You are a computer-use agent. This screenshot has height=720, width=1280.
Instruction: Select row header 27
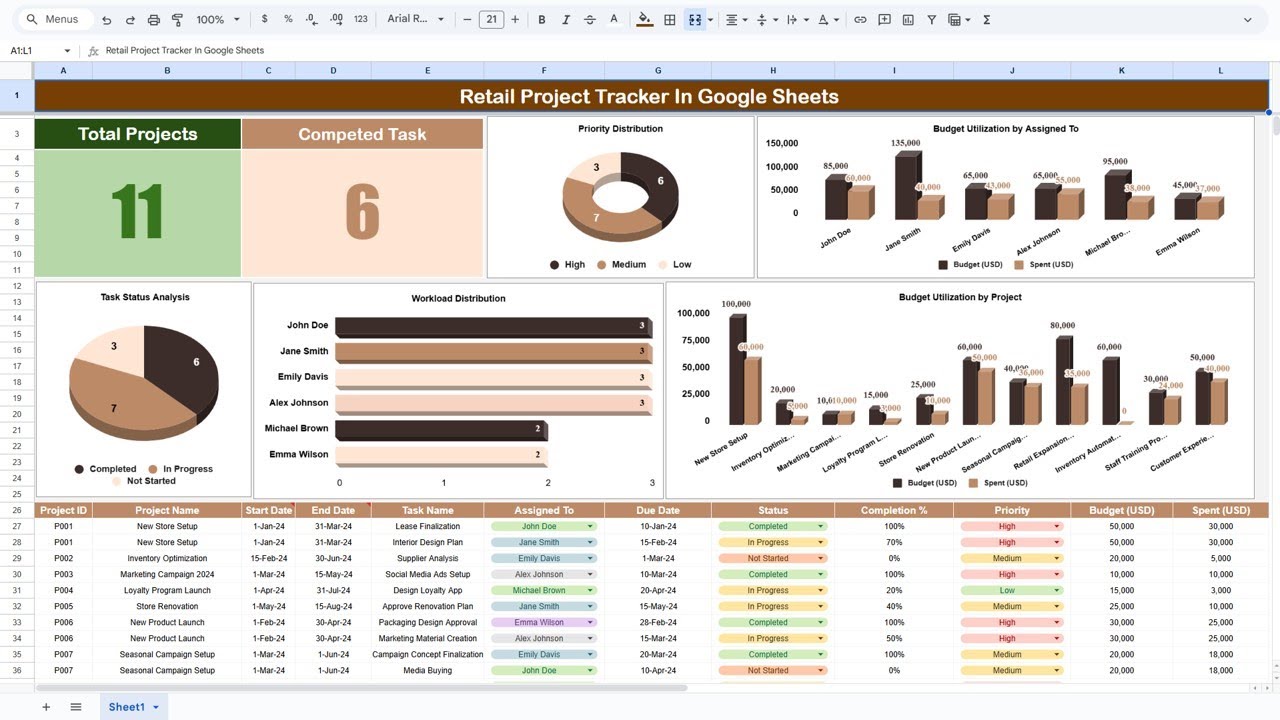point(17,526)
